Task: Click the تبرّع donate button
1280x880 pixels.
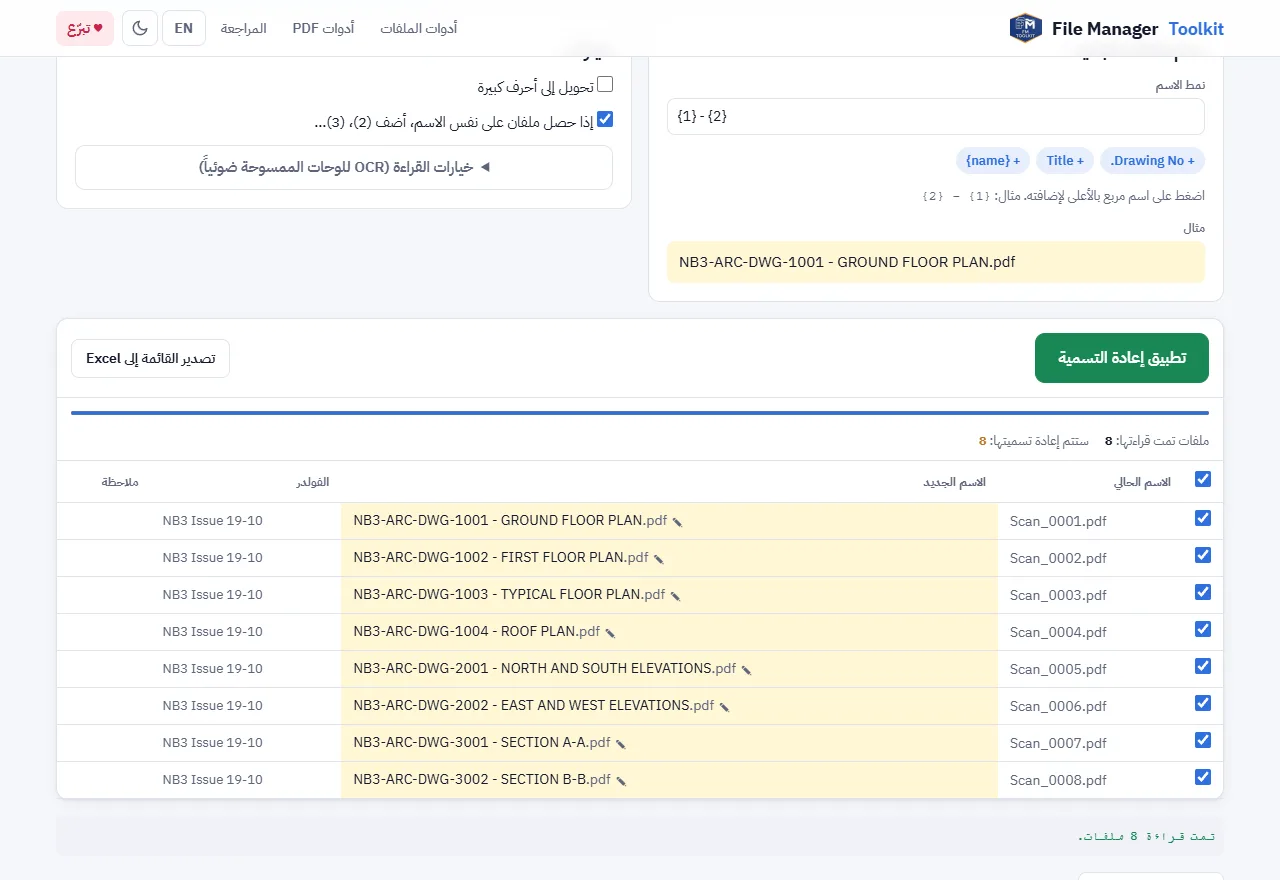Action: click(85, 28)
